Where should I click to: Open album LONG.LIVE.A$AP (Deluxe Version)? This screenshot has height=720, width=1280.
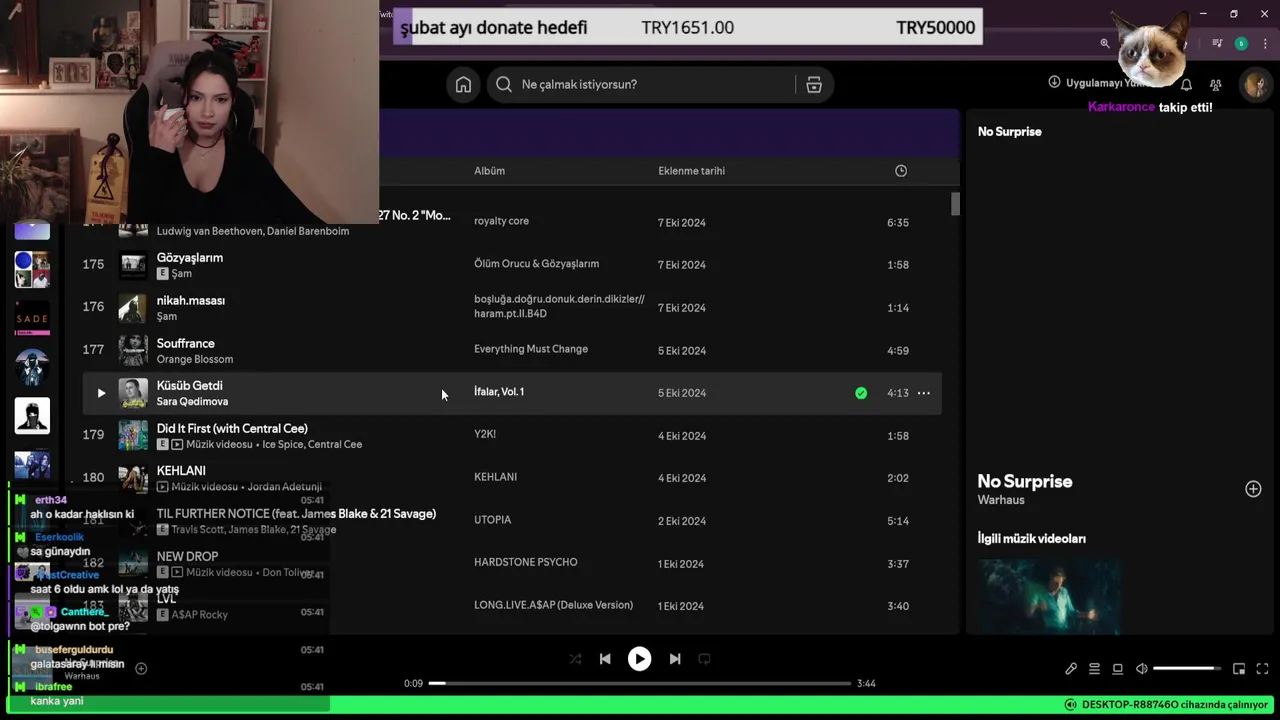(553, 605)
